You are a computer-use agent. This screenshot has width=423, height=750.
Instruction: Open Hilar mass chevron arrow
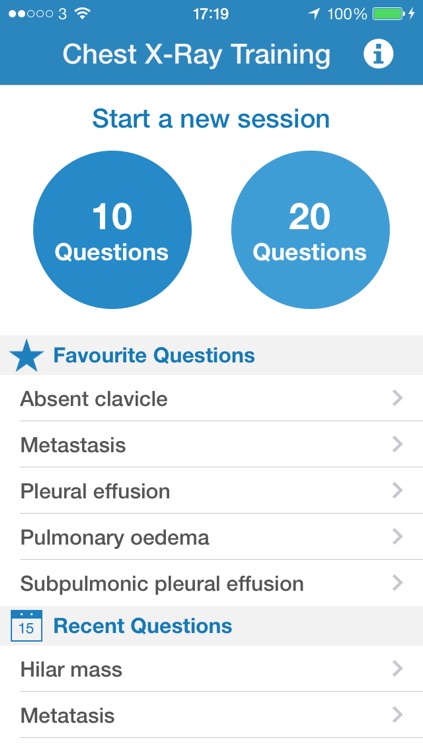point(397,669)
